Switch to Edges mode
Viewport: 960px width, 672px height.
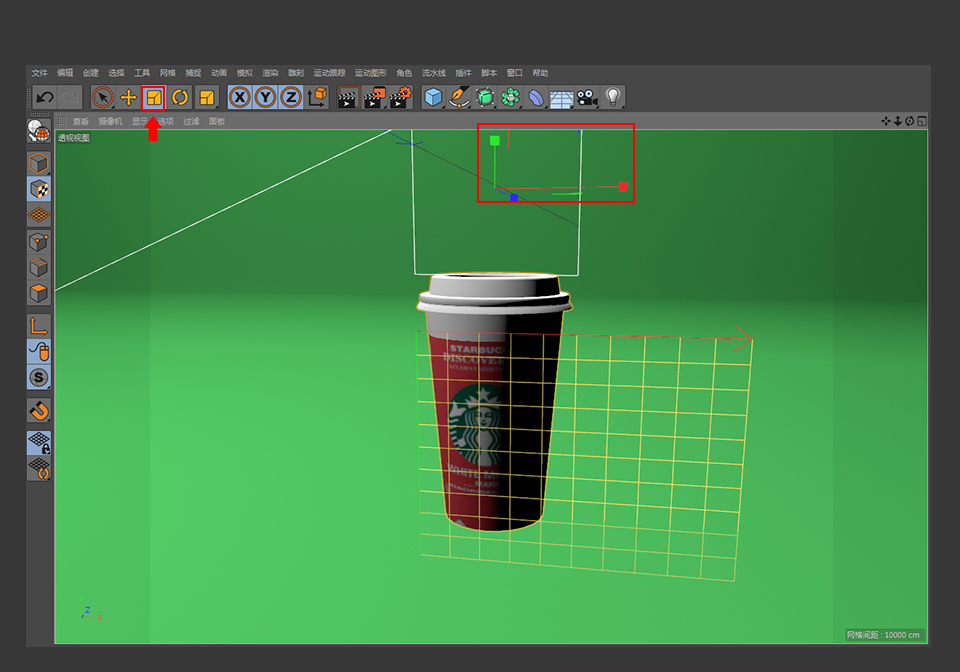pos(39,267)
